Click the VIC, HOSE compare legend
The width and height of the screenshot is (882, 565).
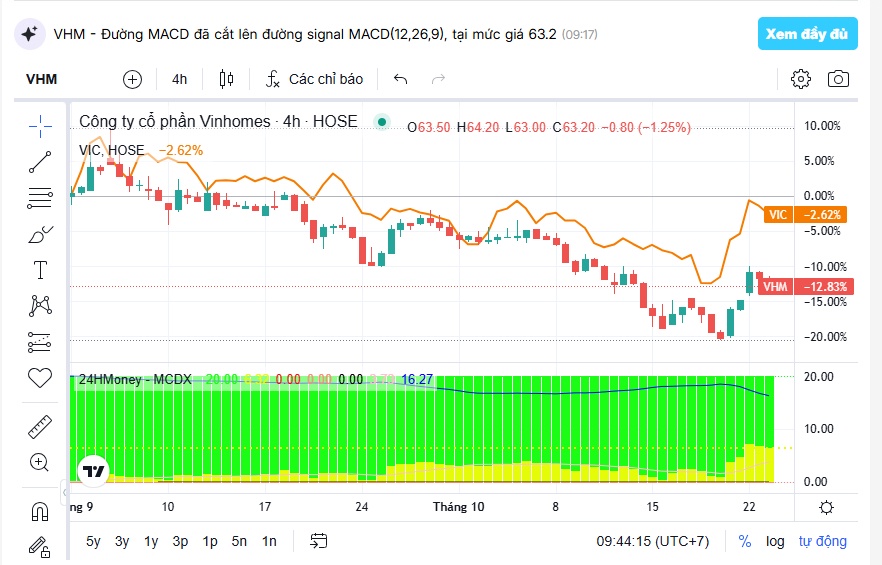(x=111, y=150)
